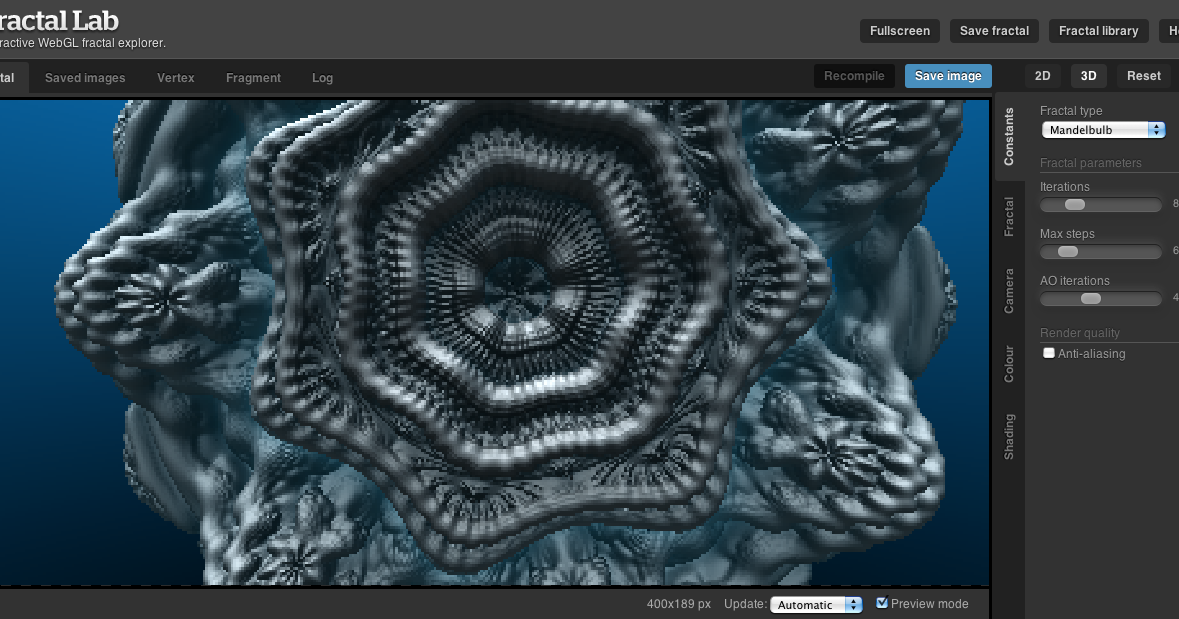Enable the Anti-aliasing checkbox
This screenshot has width=1179, height=619.
tap(1049, 353)
